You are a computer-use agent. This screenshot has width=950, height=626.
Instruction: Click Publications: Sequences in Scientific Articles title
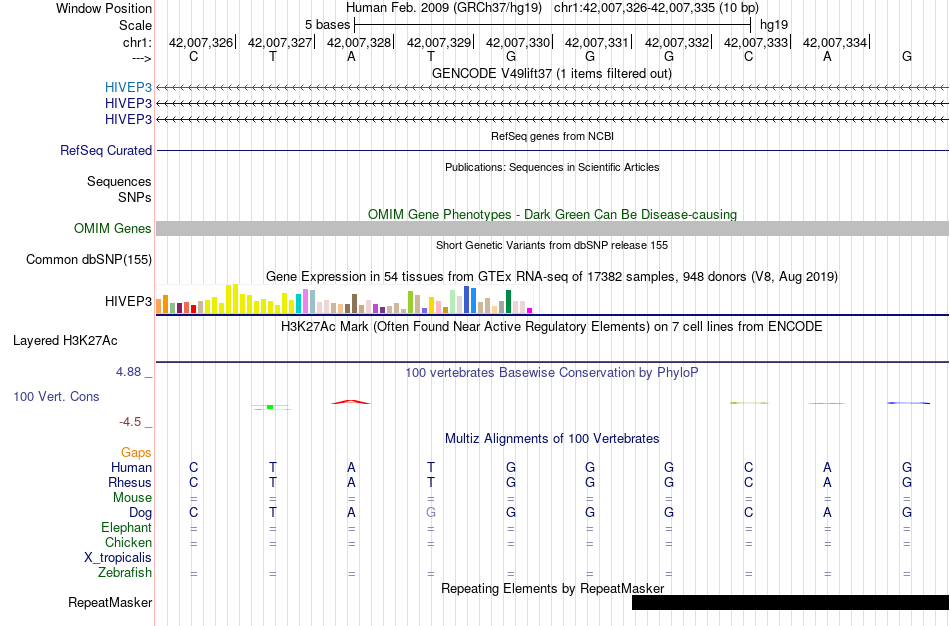[x=552, y=167]
